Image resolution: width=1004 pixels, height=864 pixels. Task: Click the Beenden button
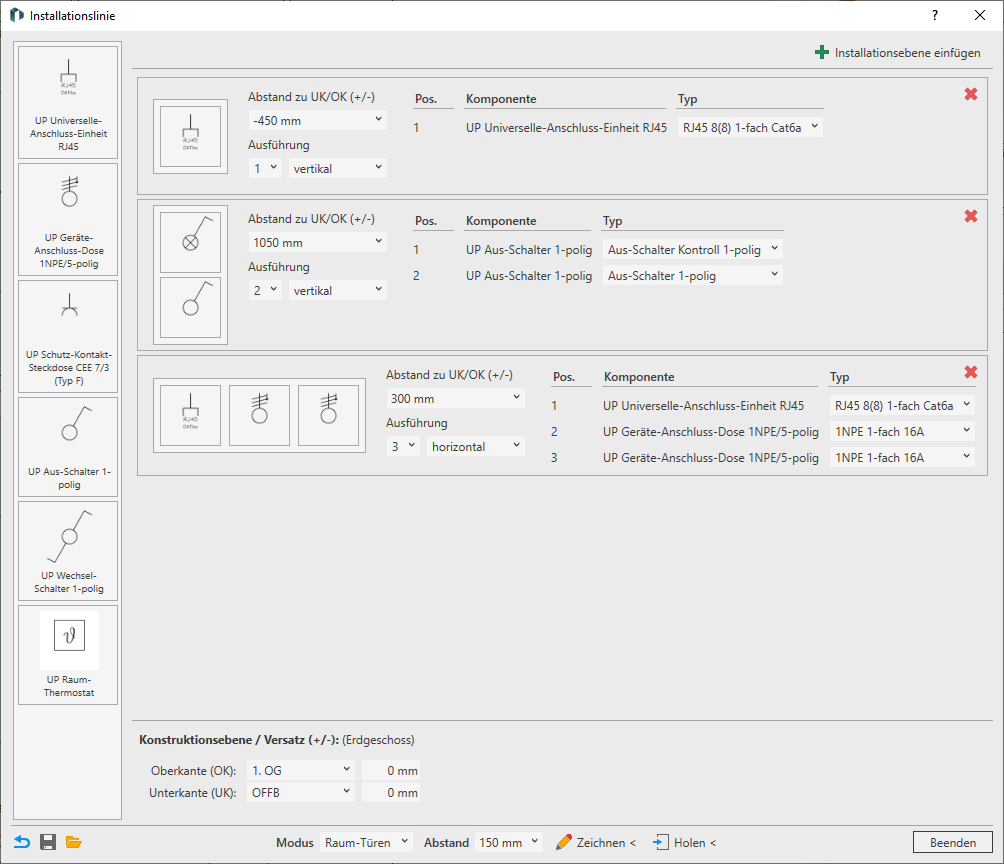point(953,842)
